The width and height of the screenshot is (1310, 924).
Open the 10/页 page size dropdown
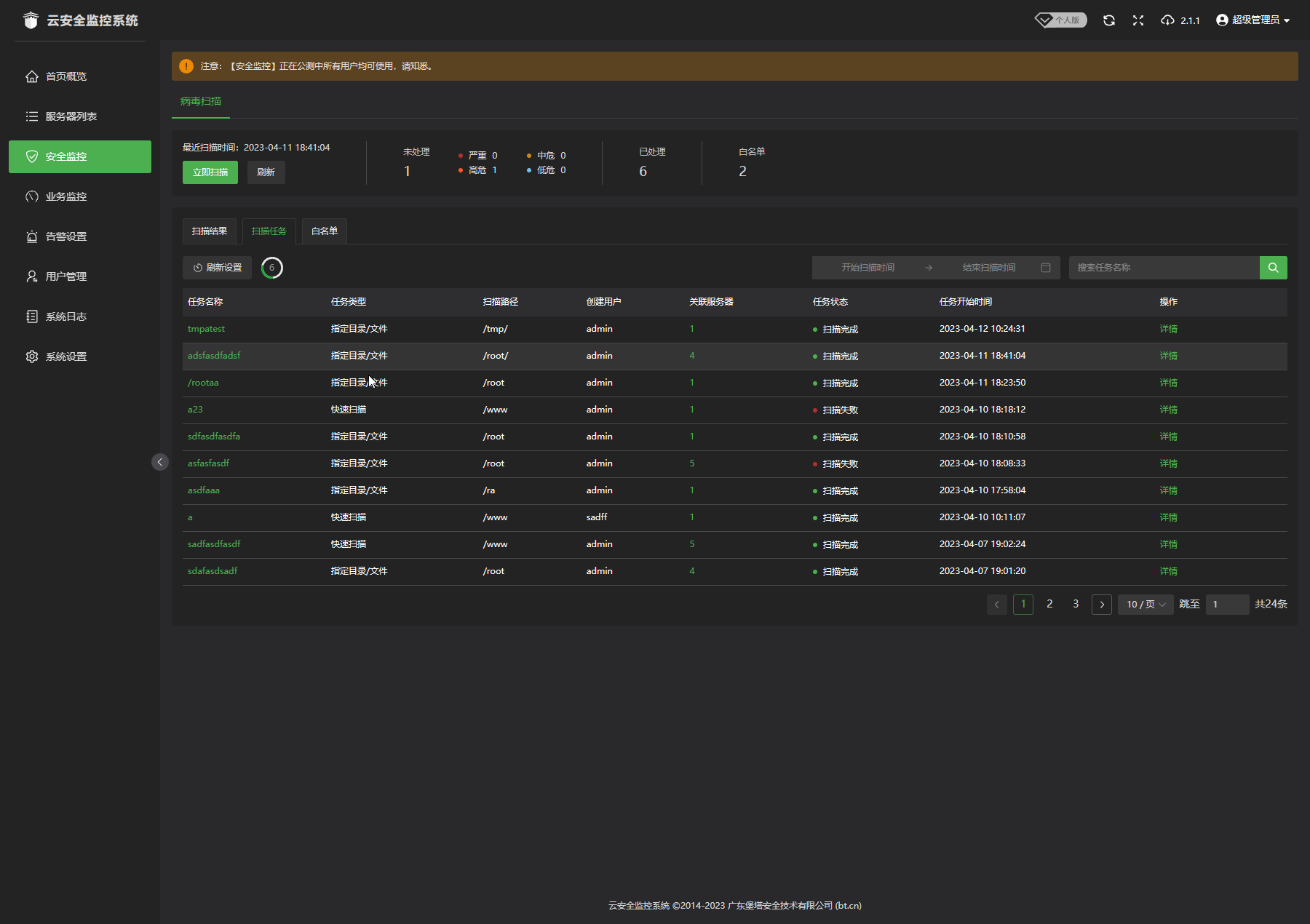point(1146,605)
